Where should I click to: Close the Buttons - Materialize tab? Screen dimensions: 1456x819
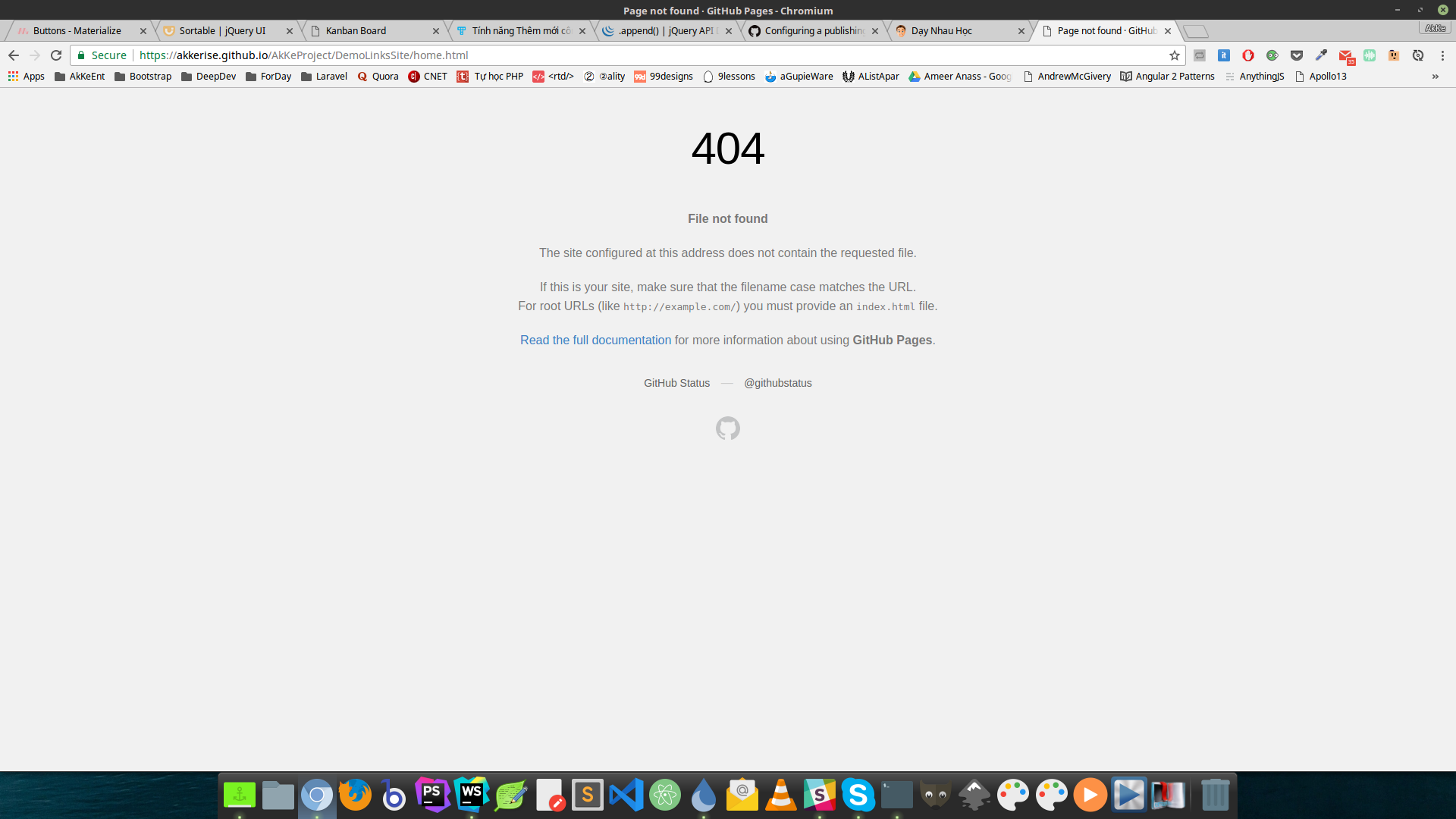coord(143,31)
